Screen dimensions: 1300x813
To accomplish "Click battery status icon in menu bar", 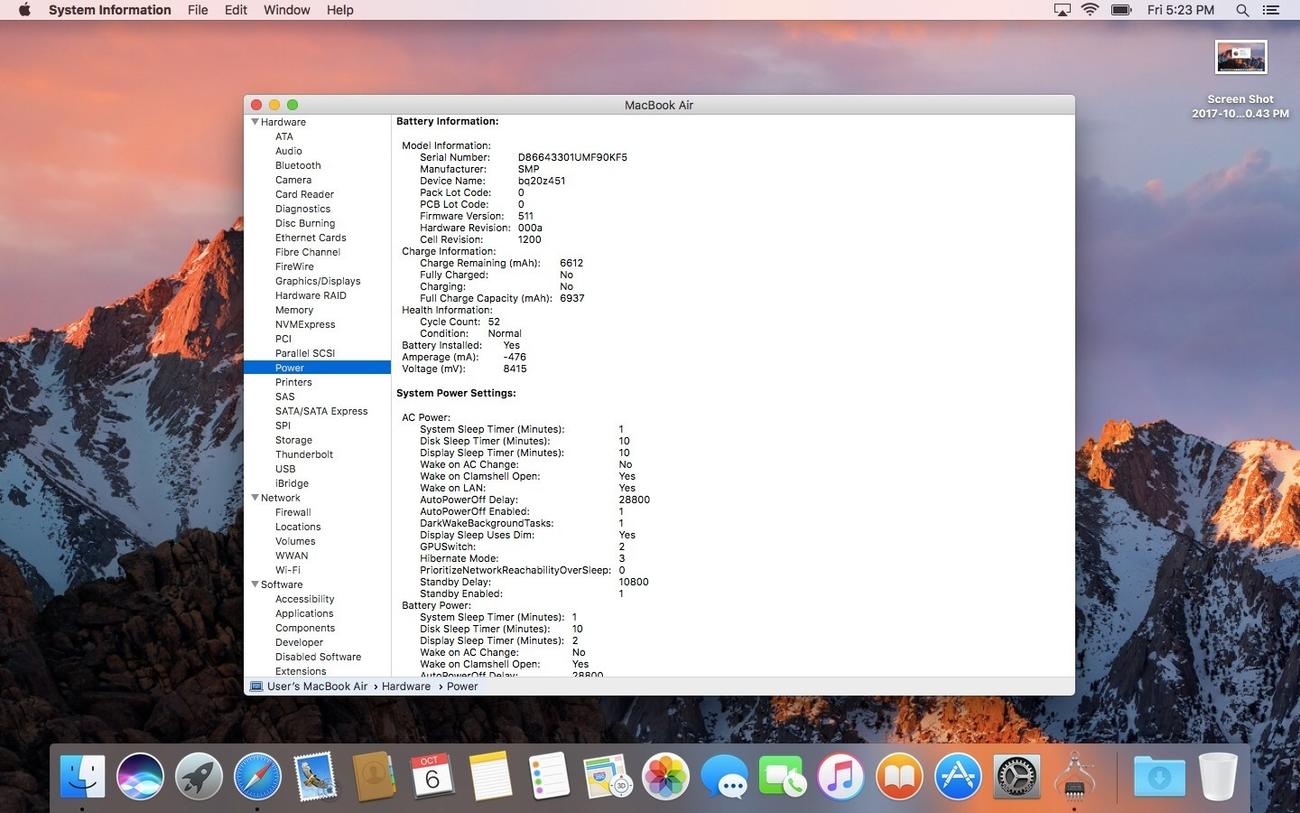I will tap(1121, 10).
